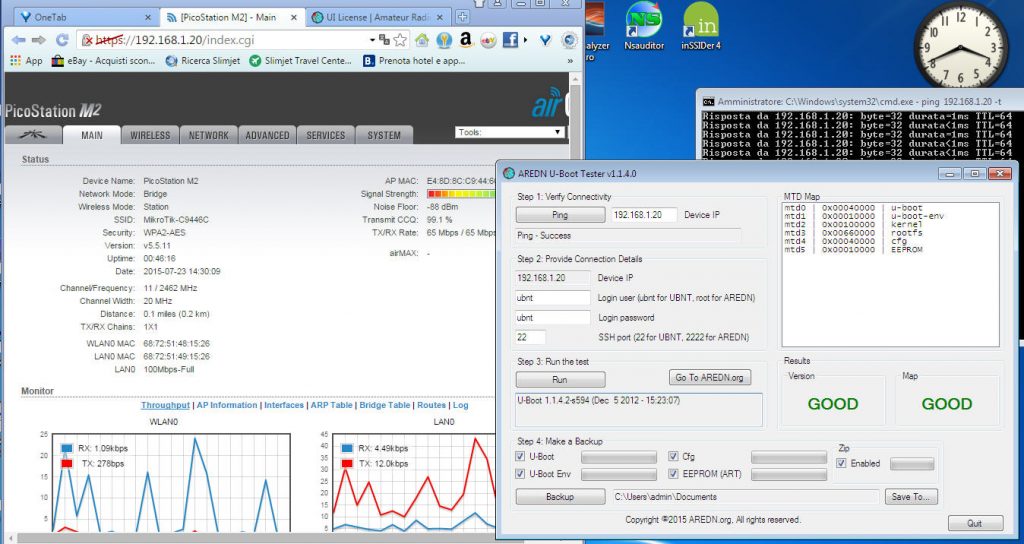
Task: Click Go To AREDN.org button
Action: (x=710, y=377)
